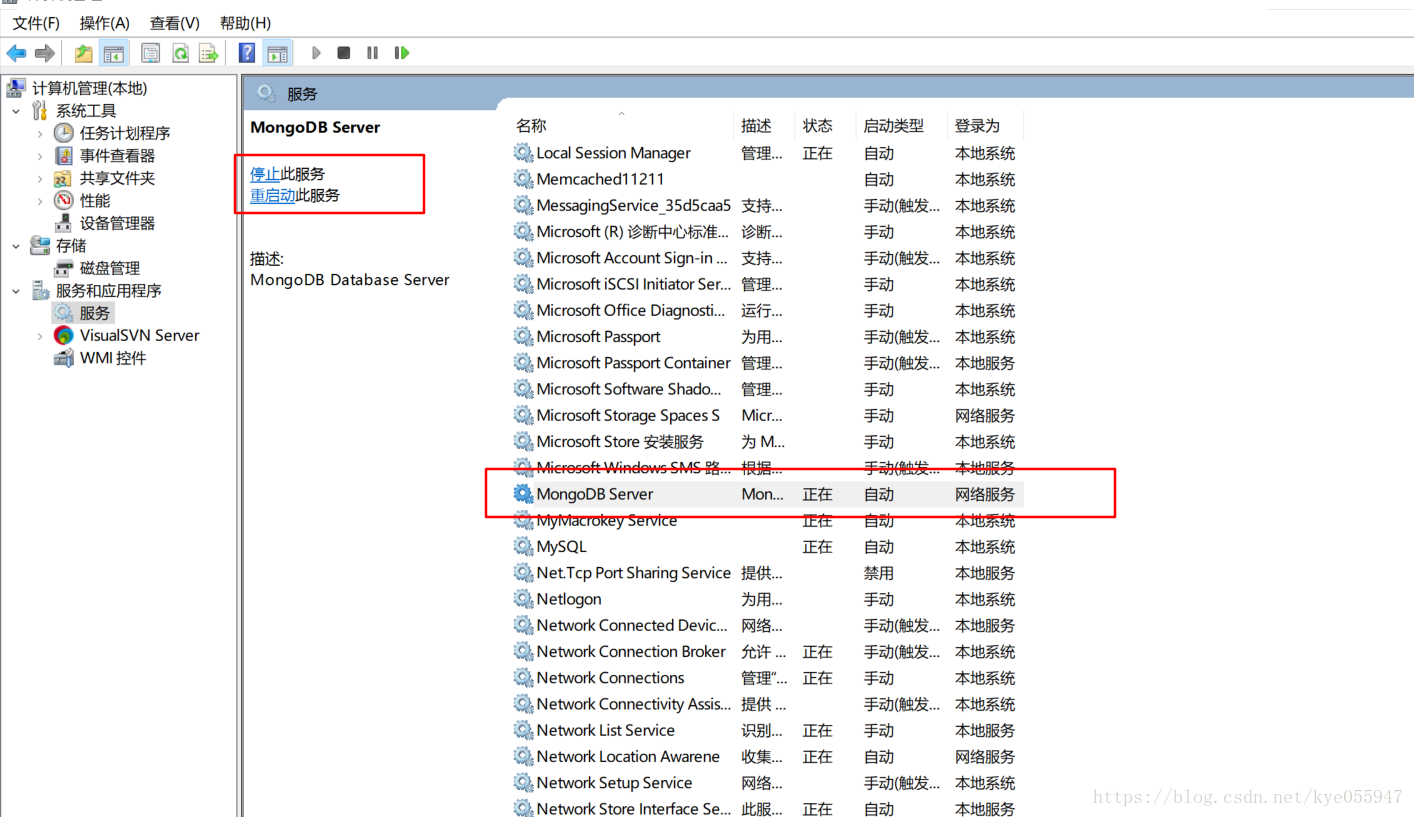Viewport: 1414px width, 817px height.
Task: Select the 磁盘管理 drive icon in tree
Action: (64, 268)
